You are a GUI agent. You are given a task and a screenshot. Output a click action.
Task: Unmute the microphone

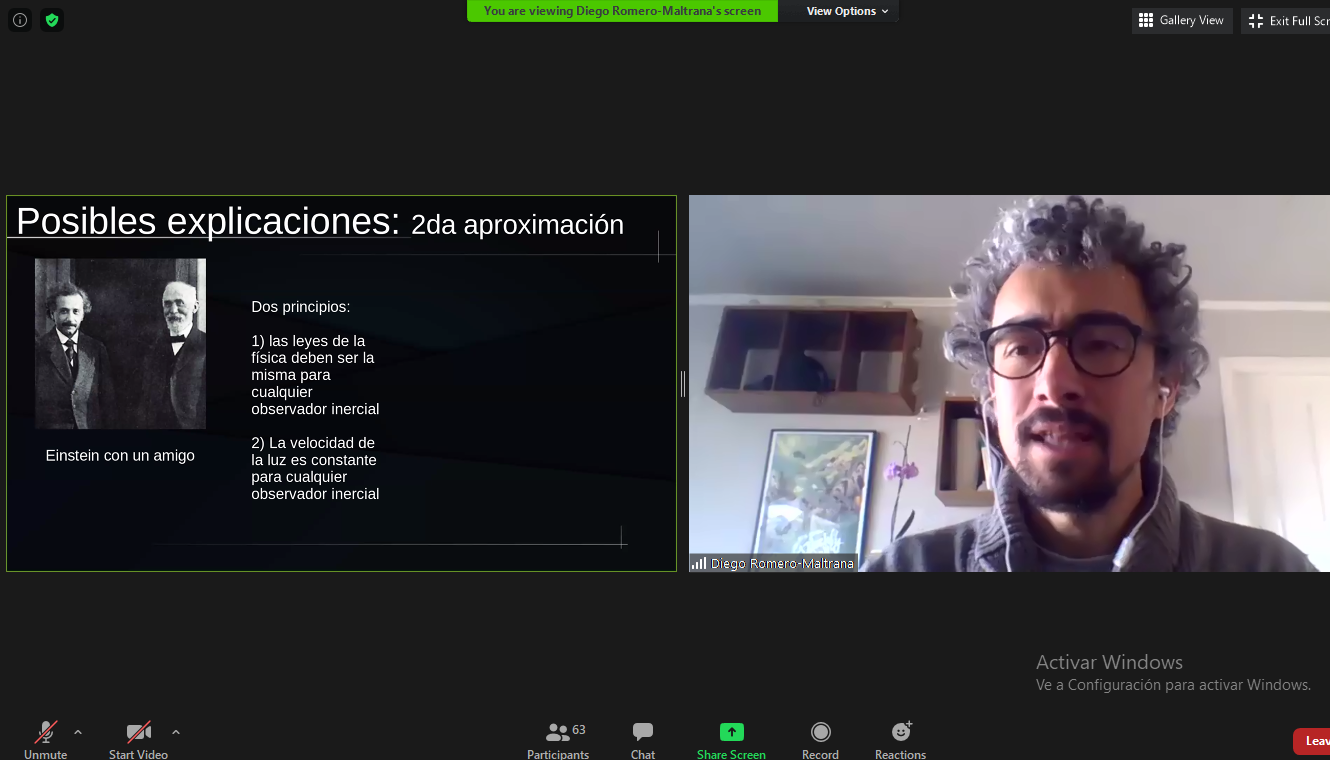coord(45,740)
